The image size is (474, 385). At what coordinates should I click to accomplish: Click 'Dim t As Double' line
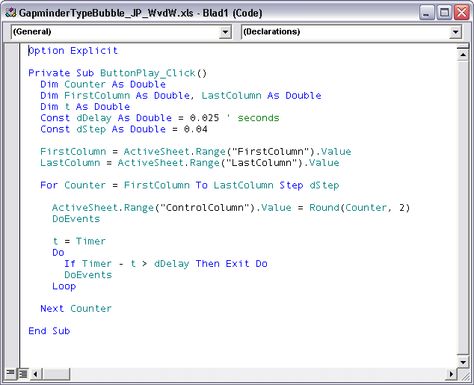(x=85, y=107)
